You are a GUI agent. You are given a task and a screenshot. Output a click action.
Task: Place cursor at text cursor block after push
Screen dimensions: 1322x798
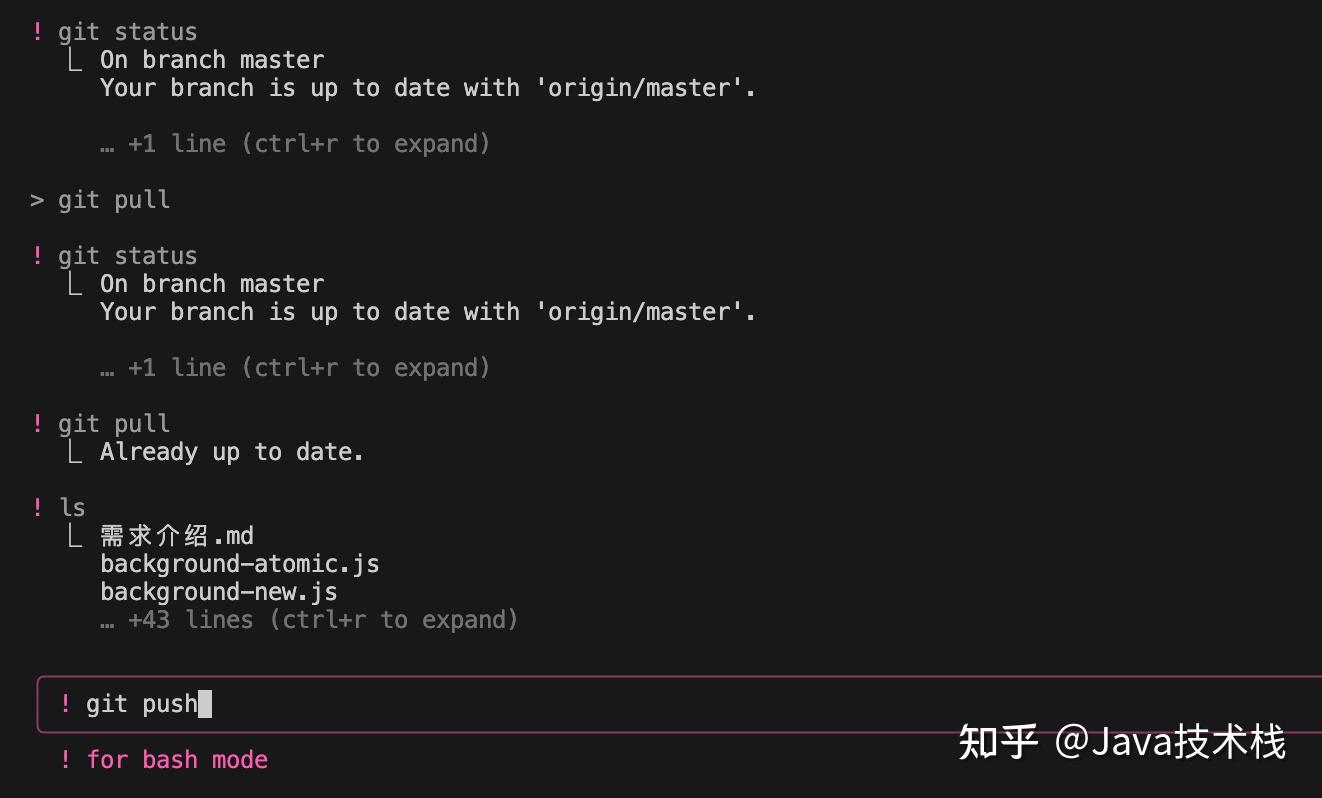click(205, 704)
